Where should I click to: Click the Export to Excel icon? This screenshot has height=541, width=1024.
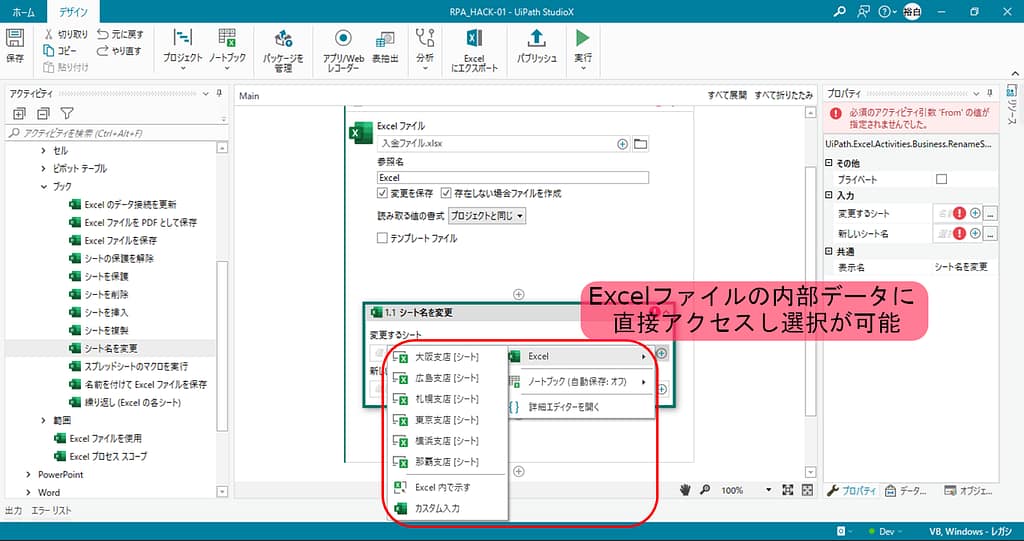[x=474, y=39]
